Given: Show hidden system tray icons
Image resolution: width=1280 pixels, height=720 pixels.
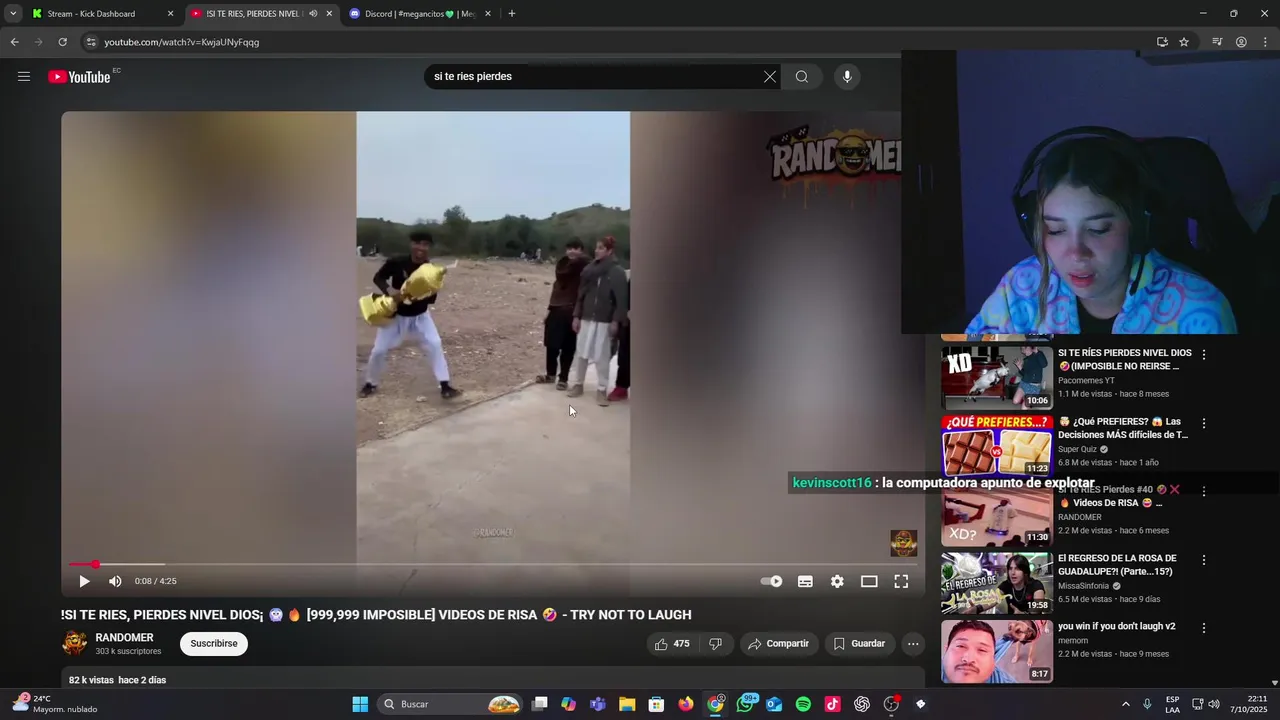Looking at the screenshot, I should (1125, 704).
